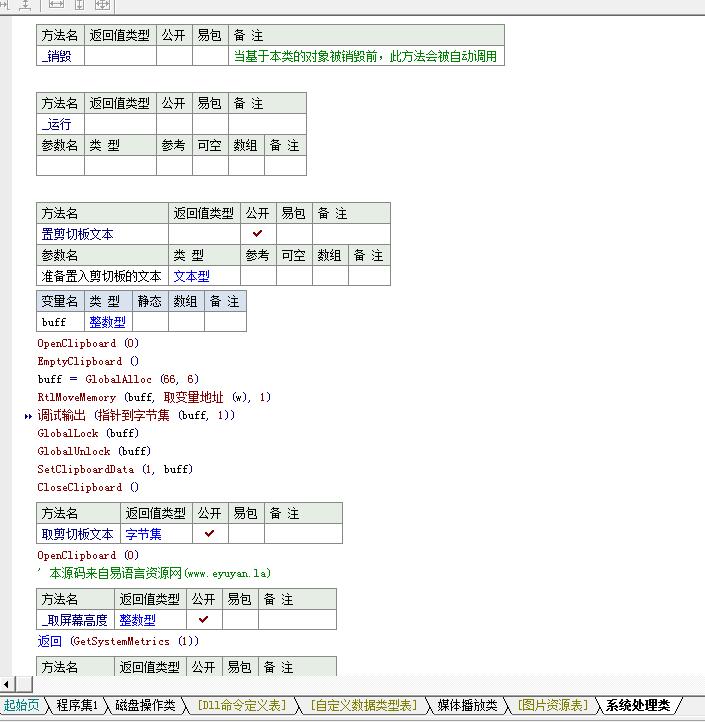Image resolution: width=705 pixels, height=722 pixels.
Task: Click the variable name buff in the table
Action: [x=54, y=322]
